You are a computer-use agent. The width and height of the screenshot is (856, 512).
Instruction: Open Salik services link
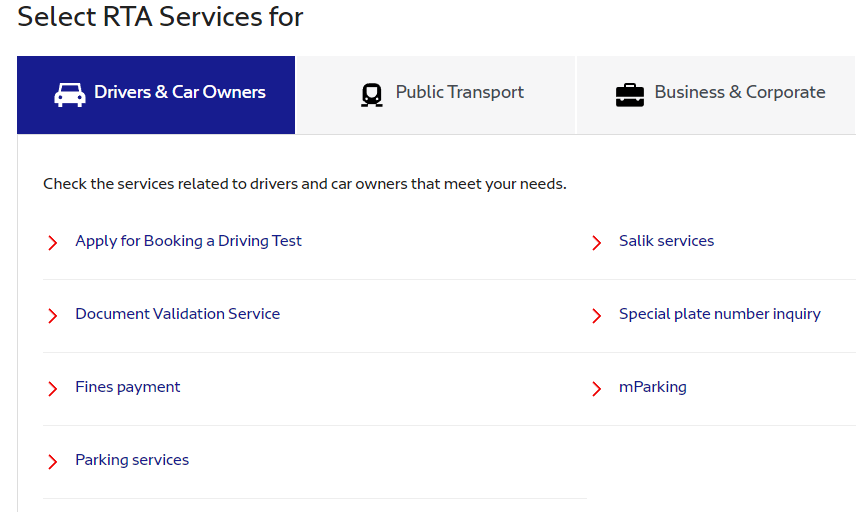pos(667,241)
